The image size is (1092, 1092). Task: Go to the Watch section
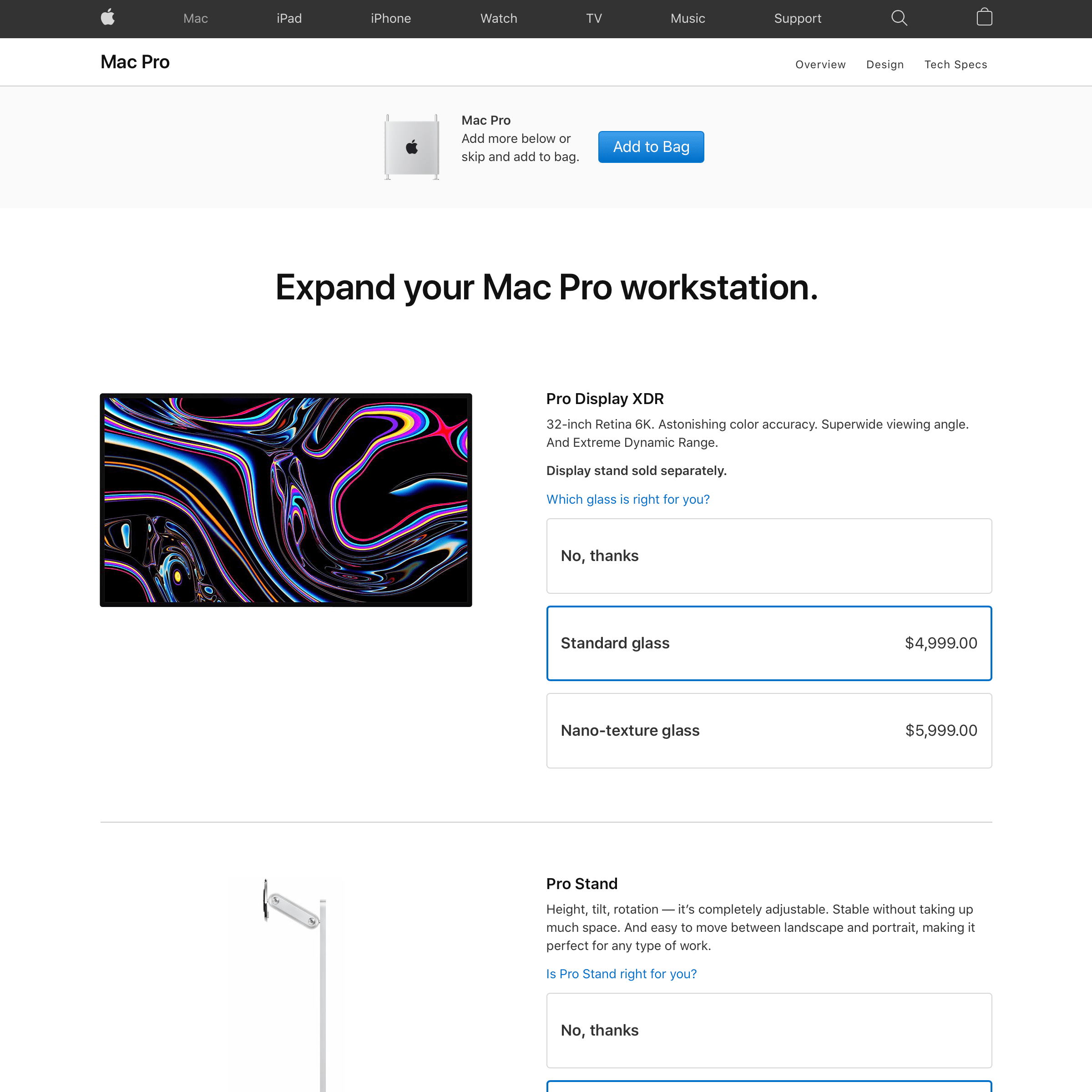[x=499, y=19]
